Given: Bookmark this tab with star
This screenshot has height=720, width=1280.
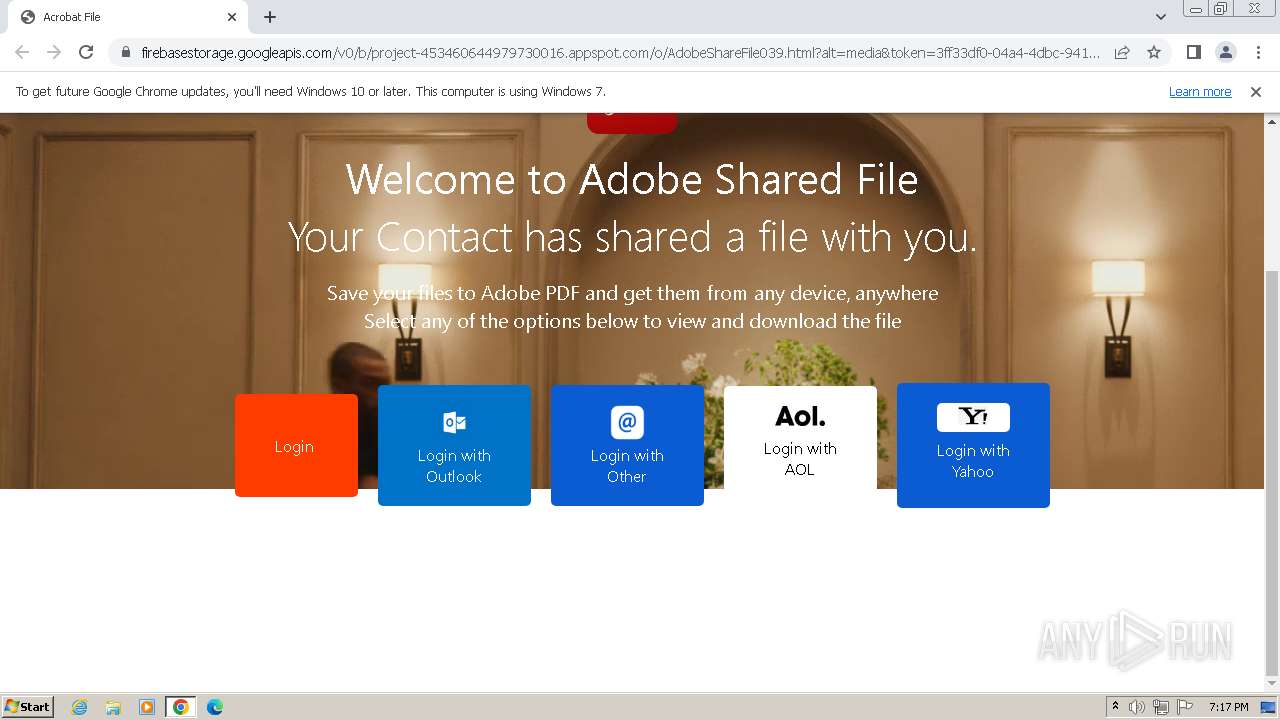Looking at the screenshot, I should [x=1154, y=52].
